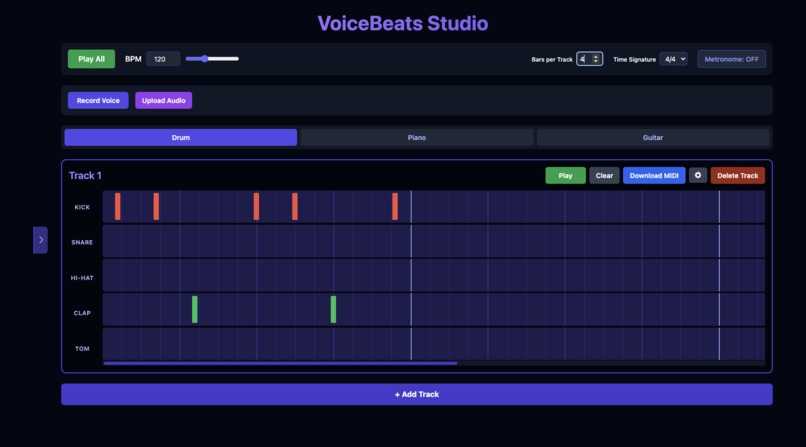The width and height of the screenshot is (806, 447).
Task: Click the BPM slider handle
Action: pyautogui.click(x=205, y=59)
